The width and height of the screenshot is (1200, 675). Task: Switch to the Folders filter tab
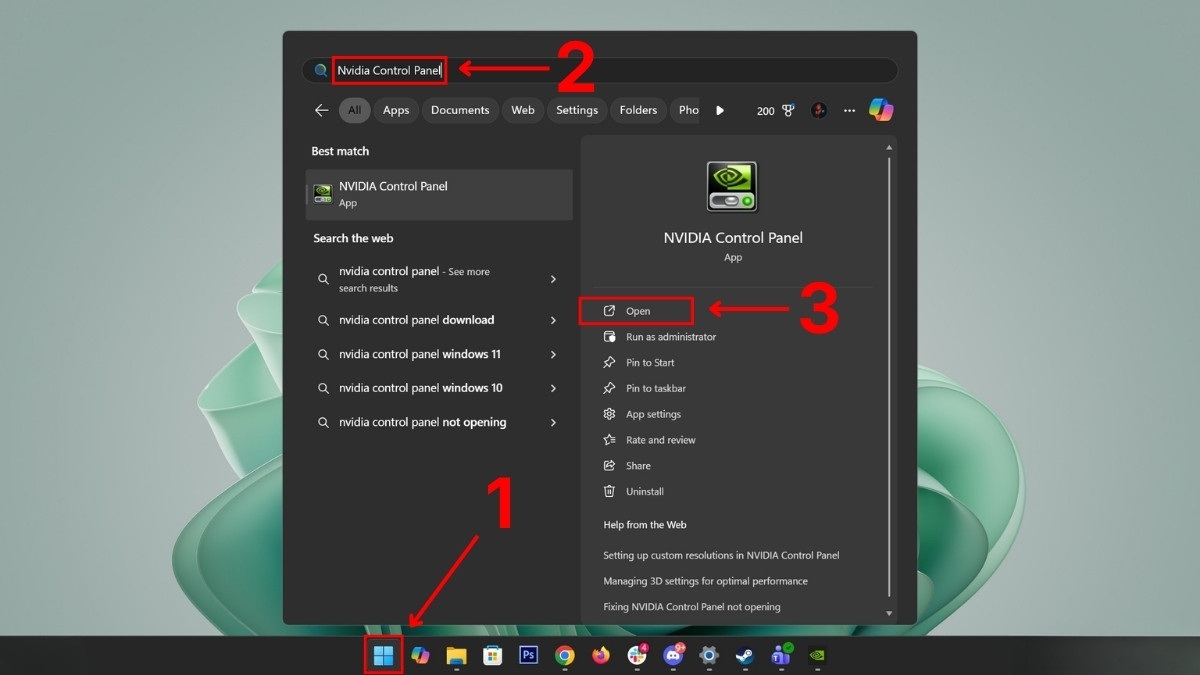click(x=638, y=110)
